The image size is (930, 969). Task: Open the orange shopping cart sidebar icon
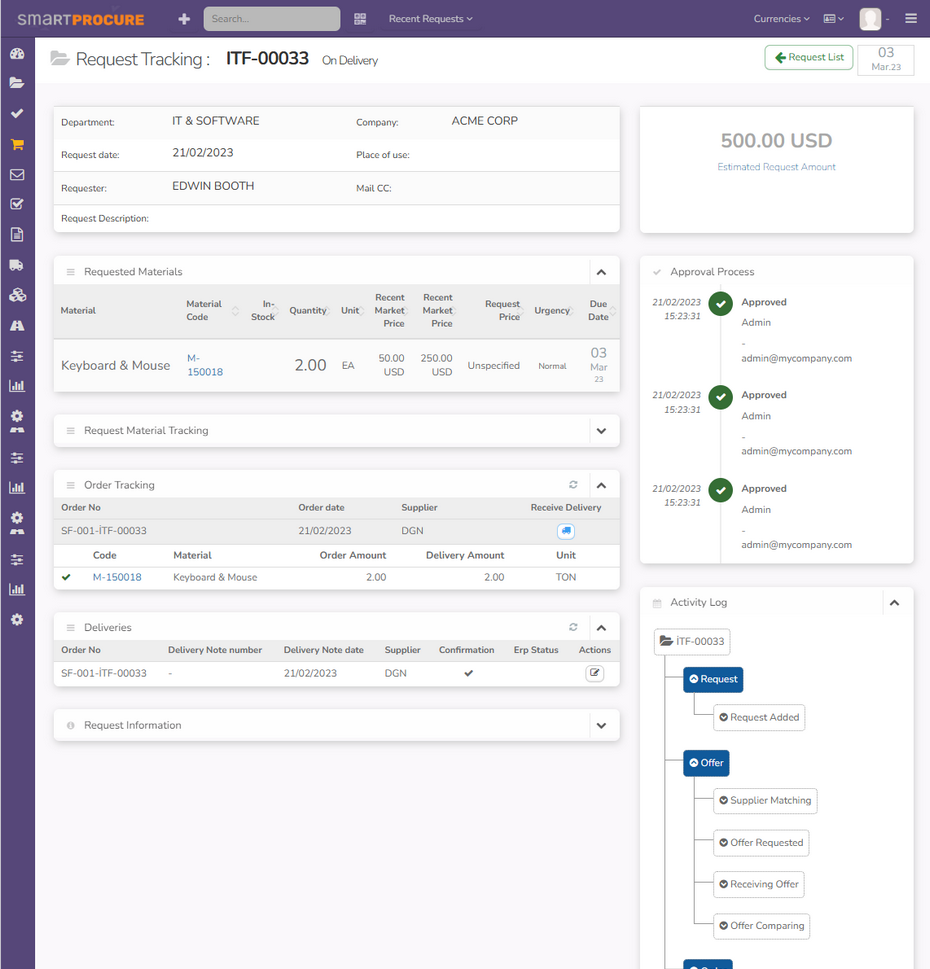tap(17, 145)
